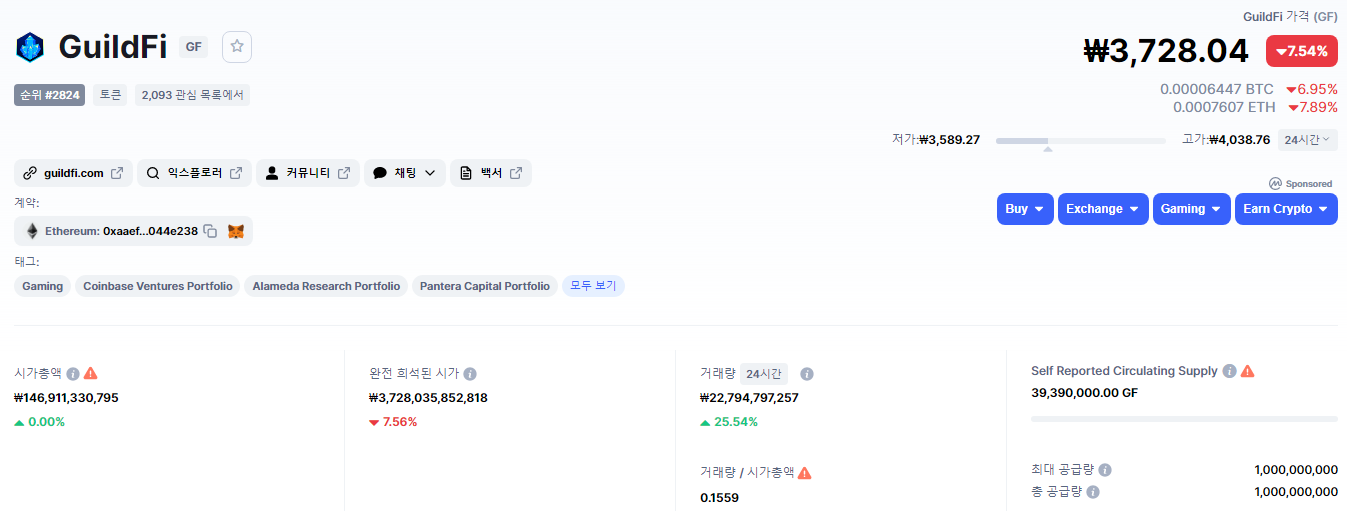Click the 모두 보기 tags button

point(593,286)
